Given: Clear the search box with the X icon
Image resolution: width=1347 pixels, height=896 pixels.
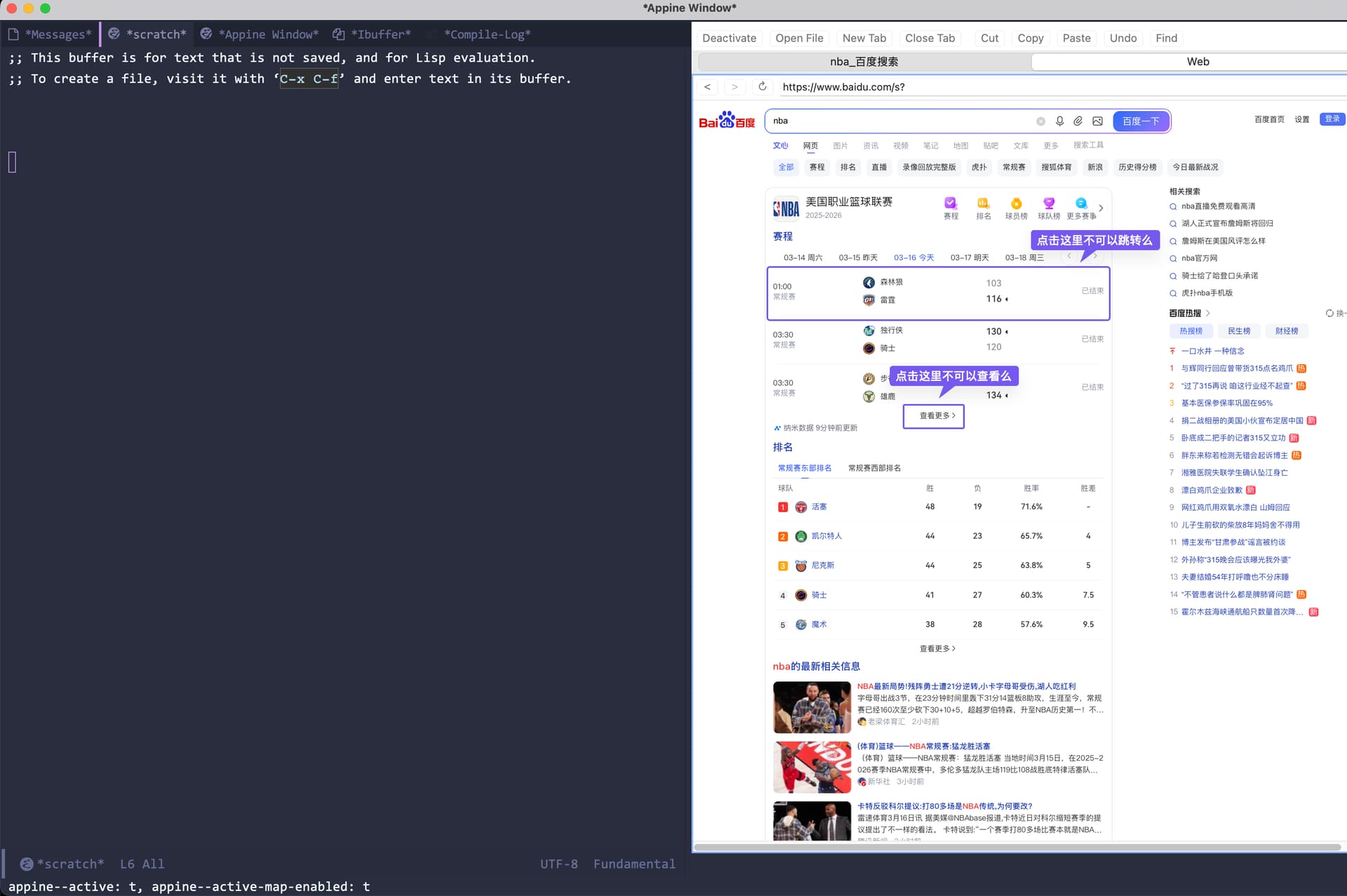Looking at the screenshot, I should point(1040,121).
